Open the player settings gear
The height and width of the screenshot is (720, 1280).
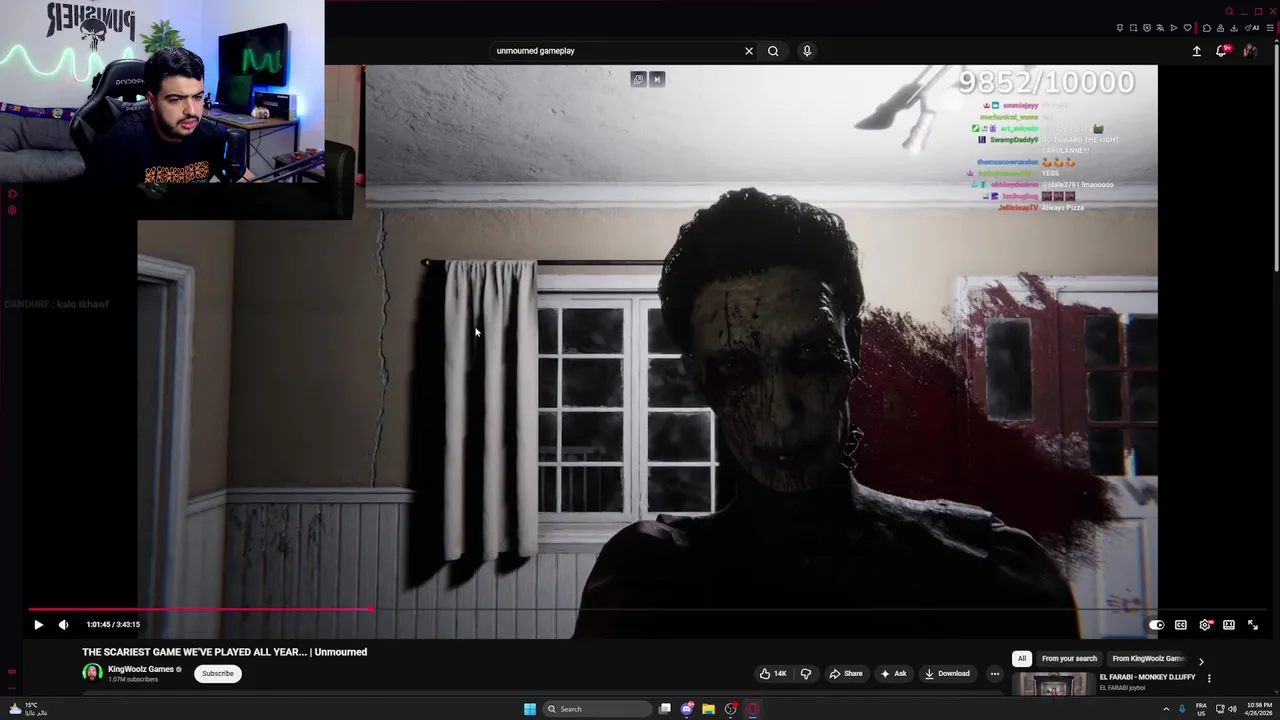pos(1205,625)
